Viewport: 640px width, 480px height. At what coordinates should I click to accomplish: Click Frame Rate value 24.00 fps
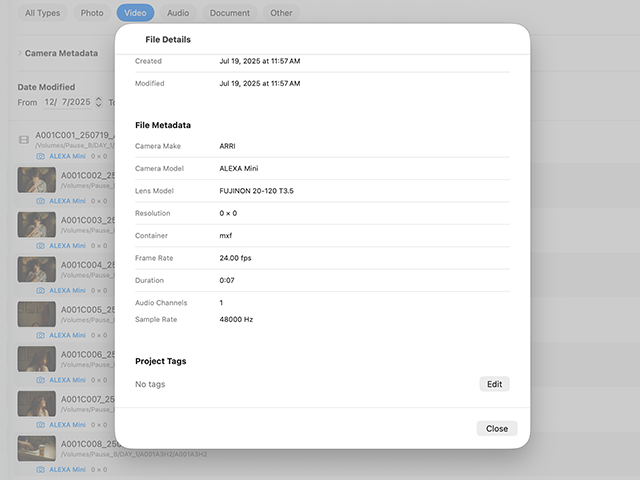pyautogui.click(x=236, y=258)
